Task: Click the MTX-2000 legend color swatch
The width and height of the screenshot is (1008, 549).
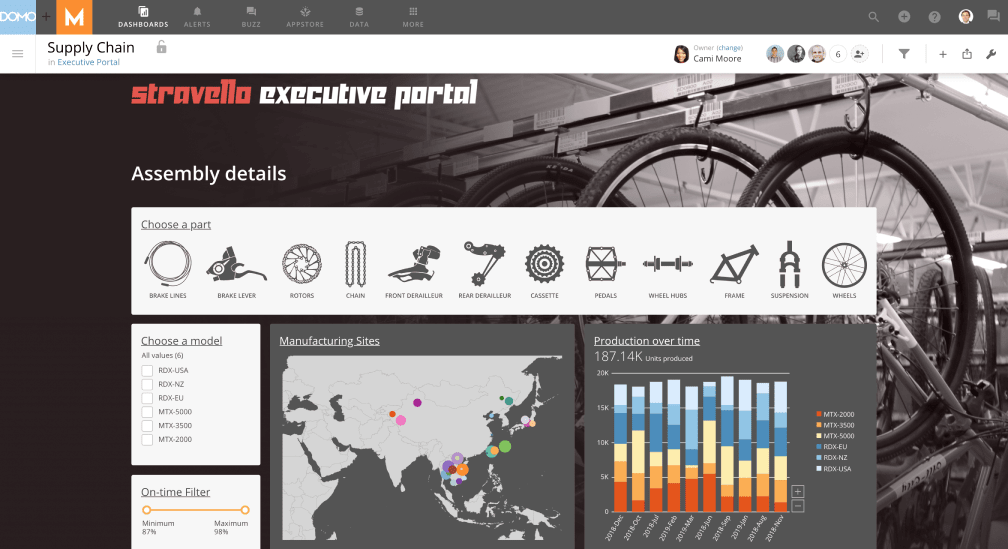Action: pyautogui.click(x=818, y=415)
